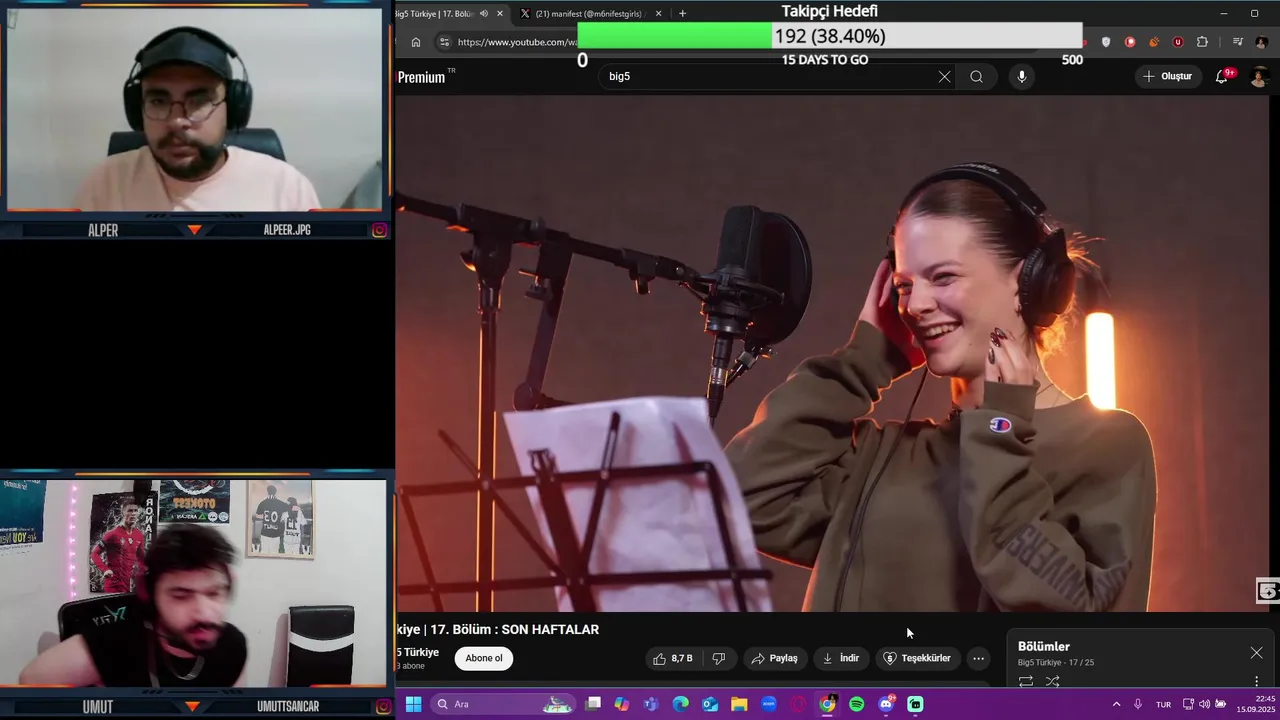
Task: Run the YouTube search with the magnifier
Action: tap(976, 76)
